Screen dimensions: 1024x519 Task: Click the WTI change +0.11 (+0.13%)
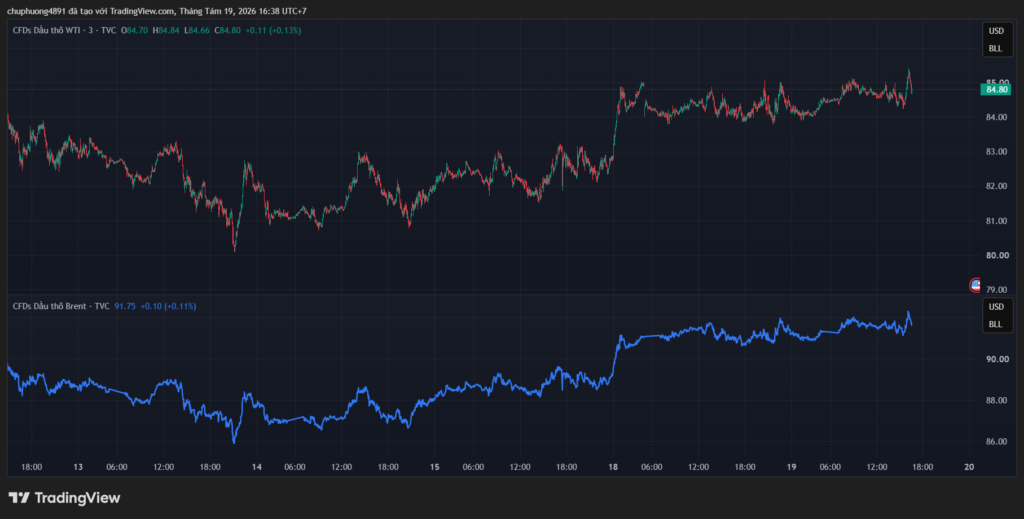(x=273, y=30)
